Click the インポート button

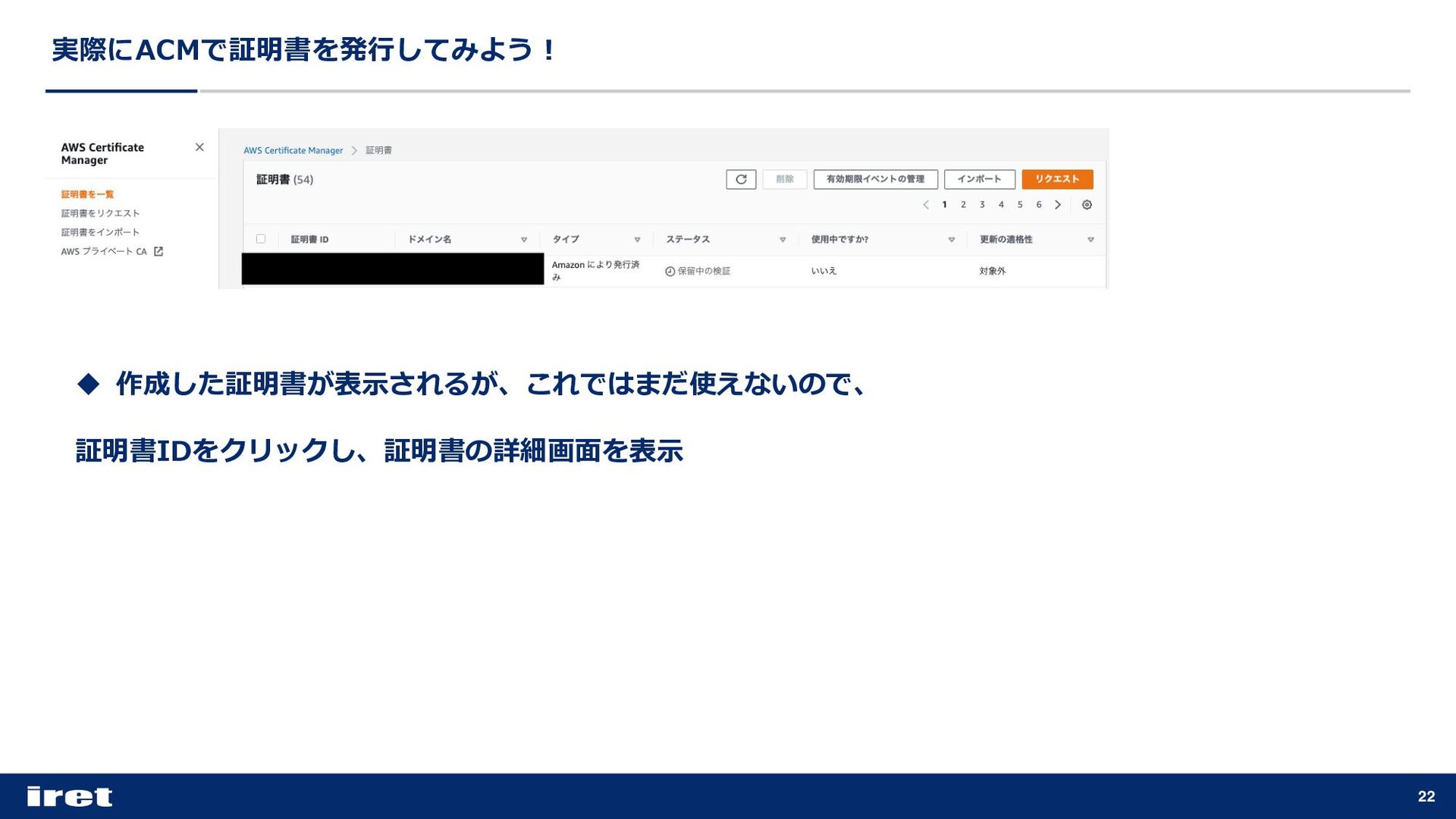click(979, 179)
